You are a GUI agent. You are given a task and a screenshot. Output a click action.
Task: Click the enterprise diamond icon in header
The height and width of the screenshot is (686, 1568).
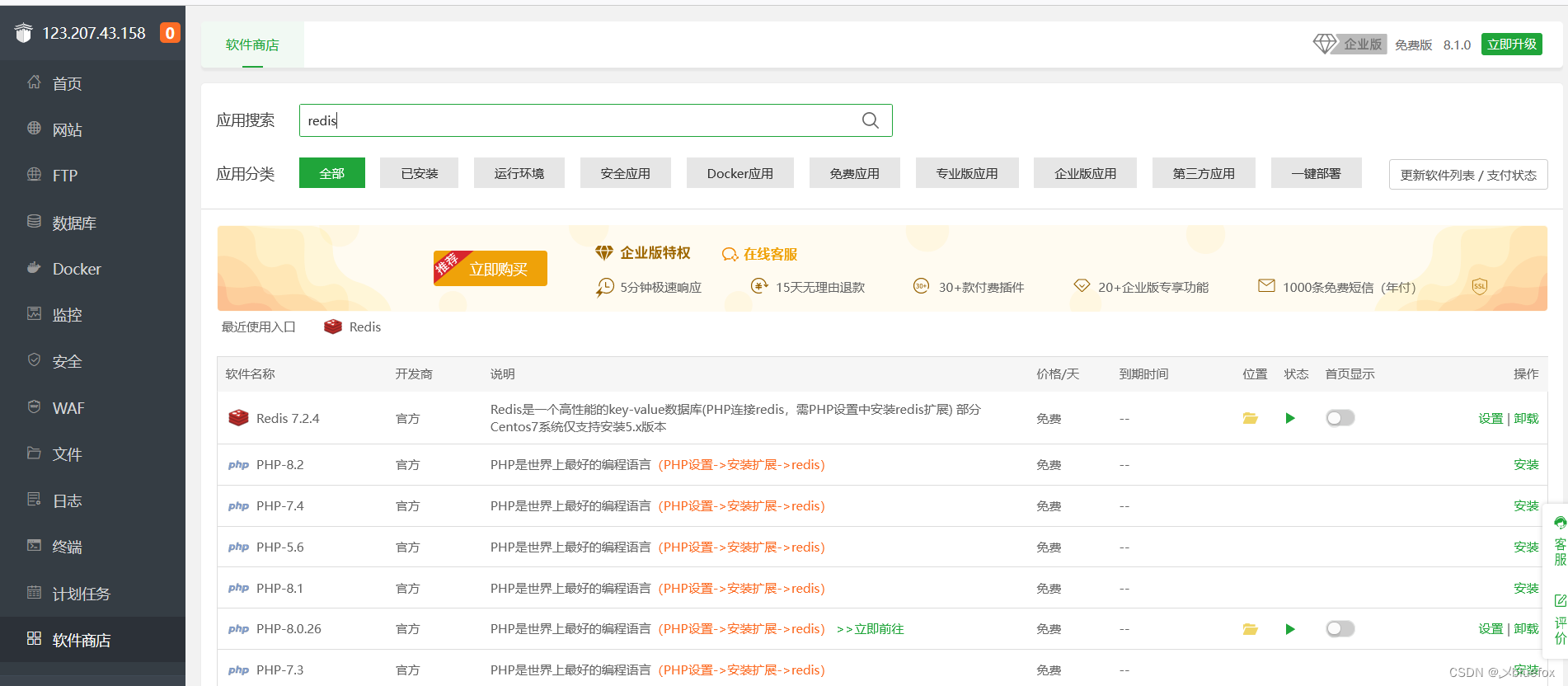pos(1325,44)
